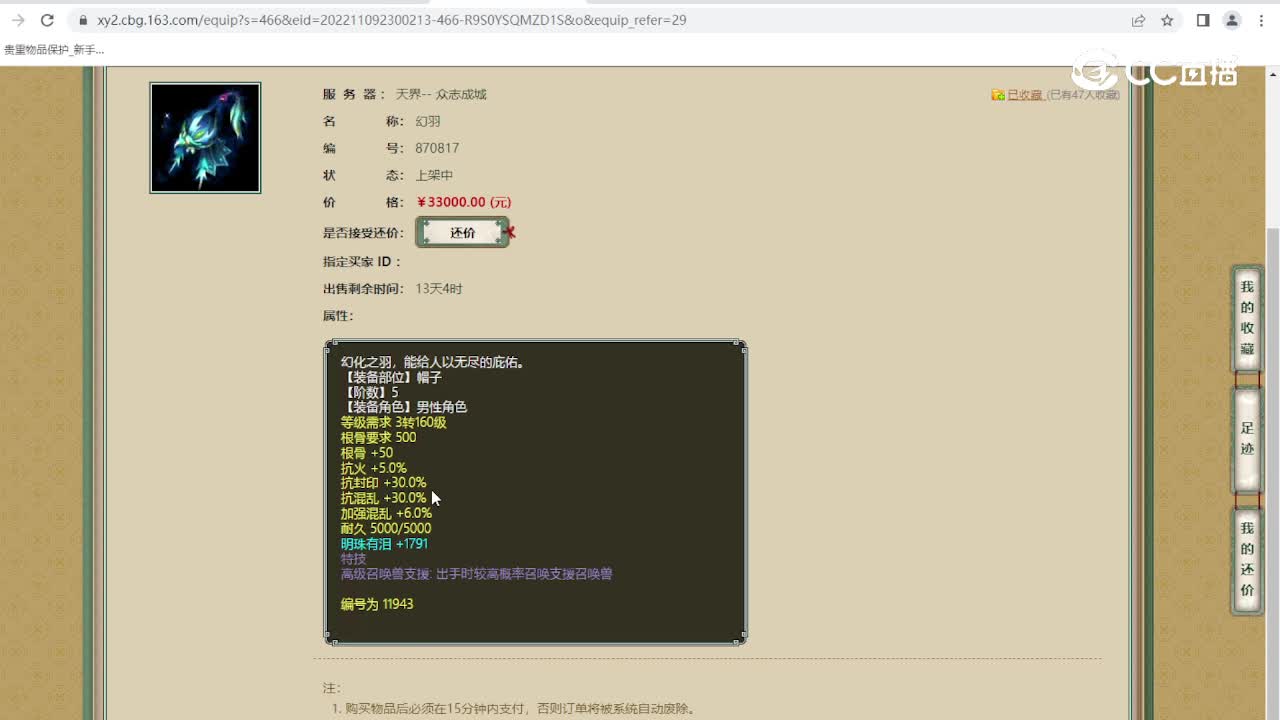The width and height of the screenshot is (1280, 720).
Task: Click the item name 幻羽
Action: 428,121
